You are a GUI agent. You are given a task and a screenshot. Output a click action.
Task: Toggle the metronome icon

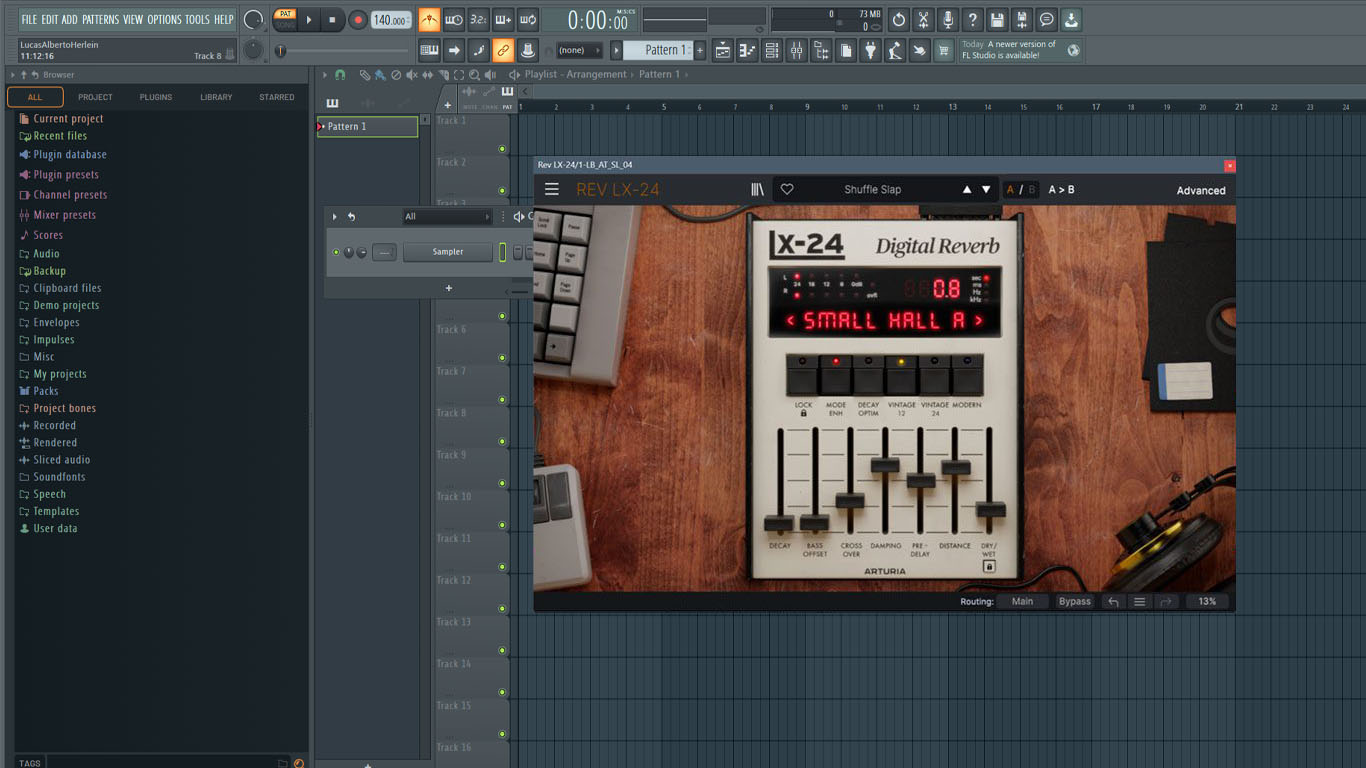pos(429,19)
